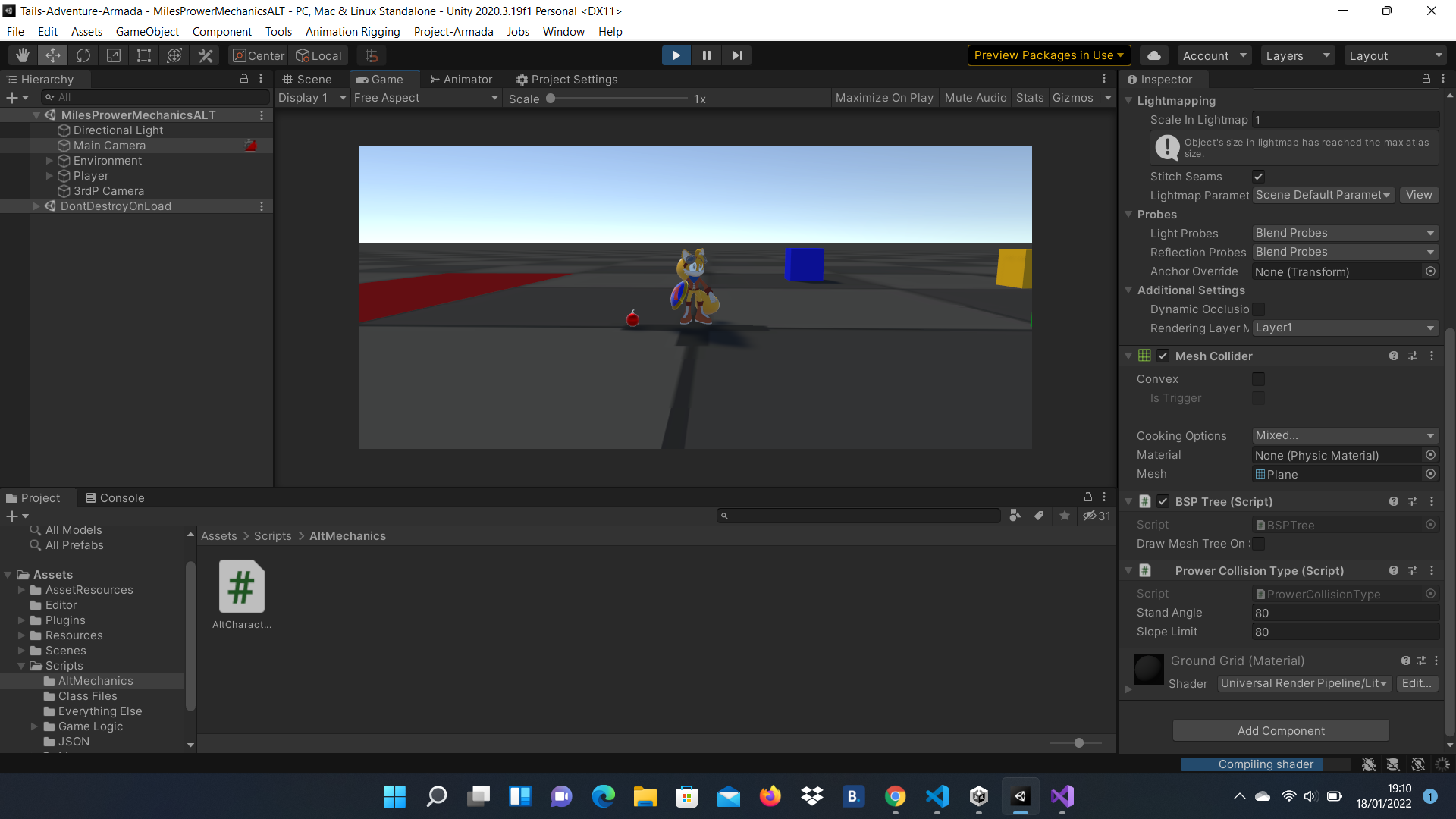Toggle Dynamic Occlusion checkbox
Viewport: 1456px width, 819px height.
click(x=1258, y=309)
